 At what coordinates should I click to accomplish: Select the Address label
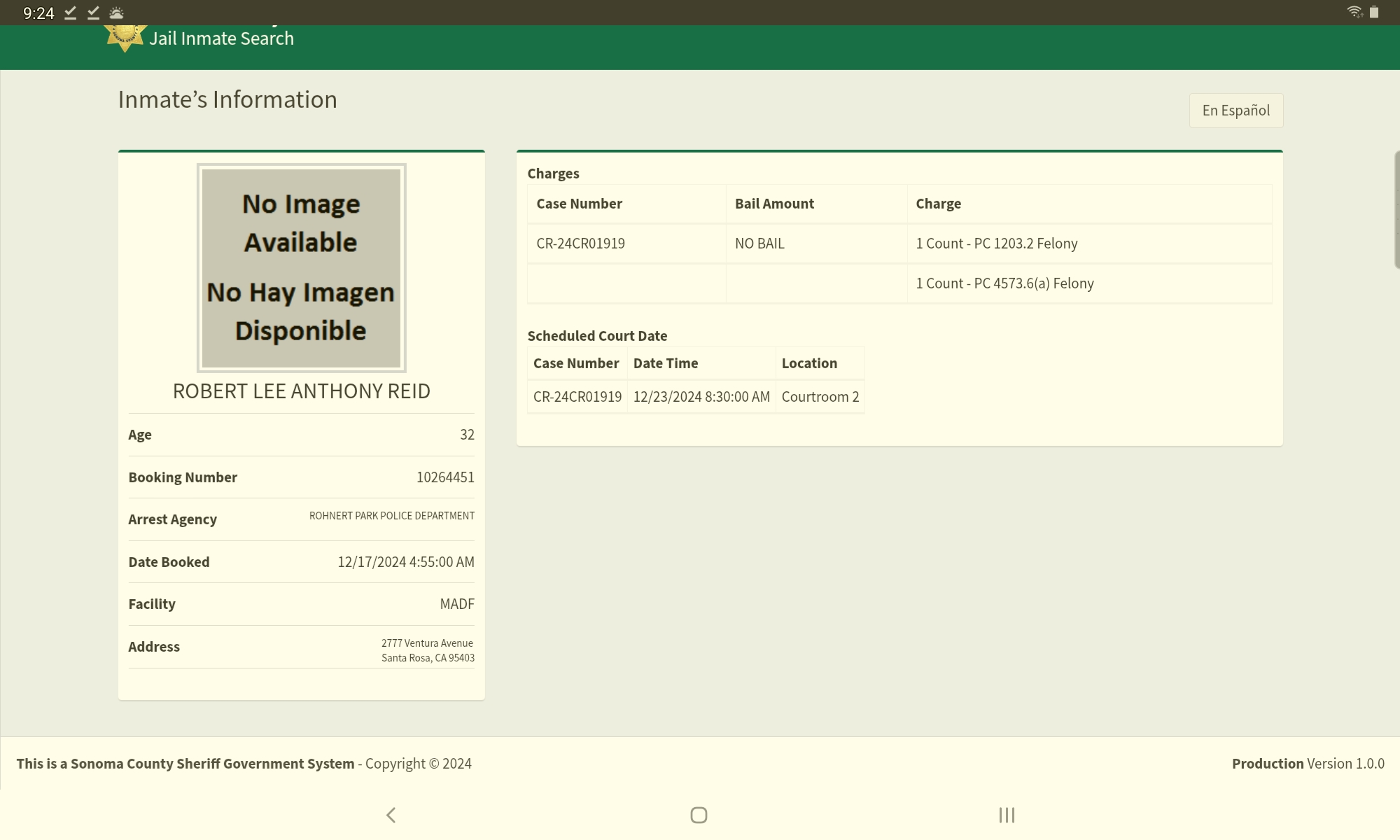point(154,647)
